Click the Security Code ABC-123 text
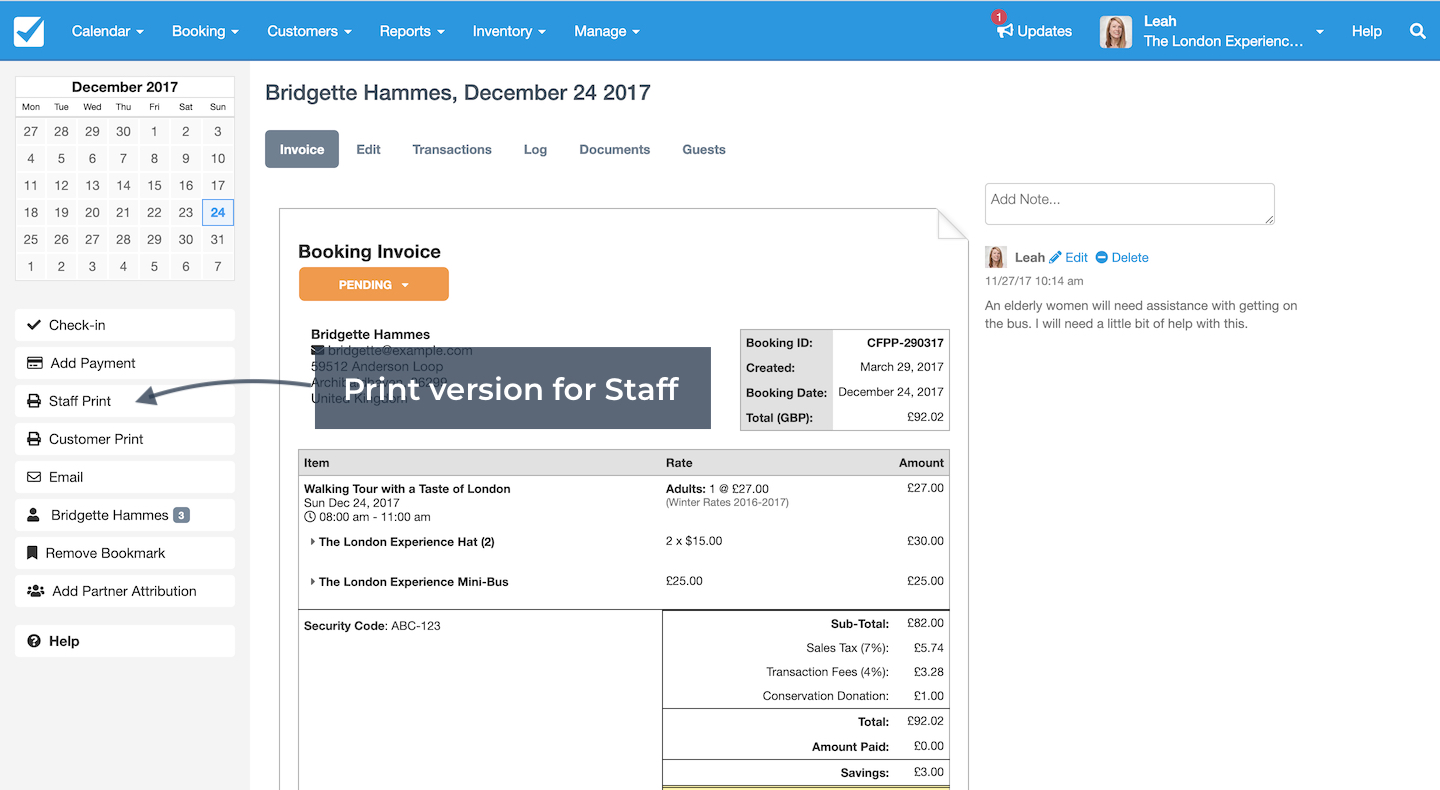 pyautogui.click(x=372, y=626)
